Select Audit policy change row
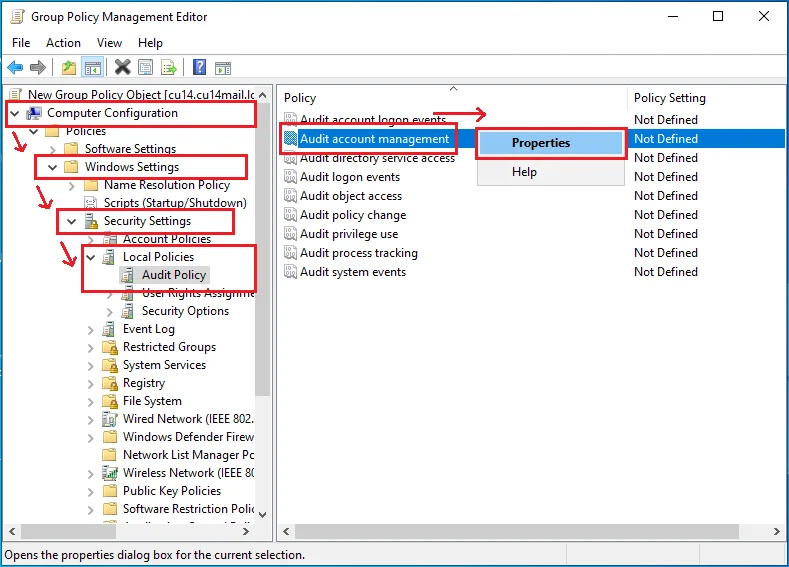The width and height of the screenshot is (789, 567). (353, 215)
